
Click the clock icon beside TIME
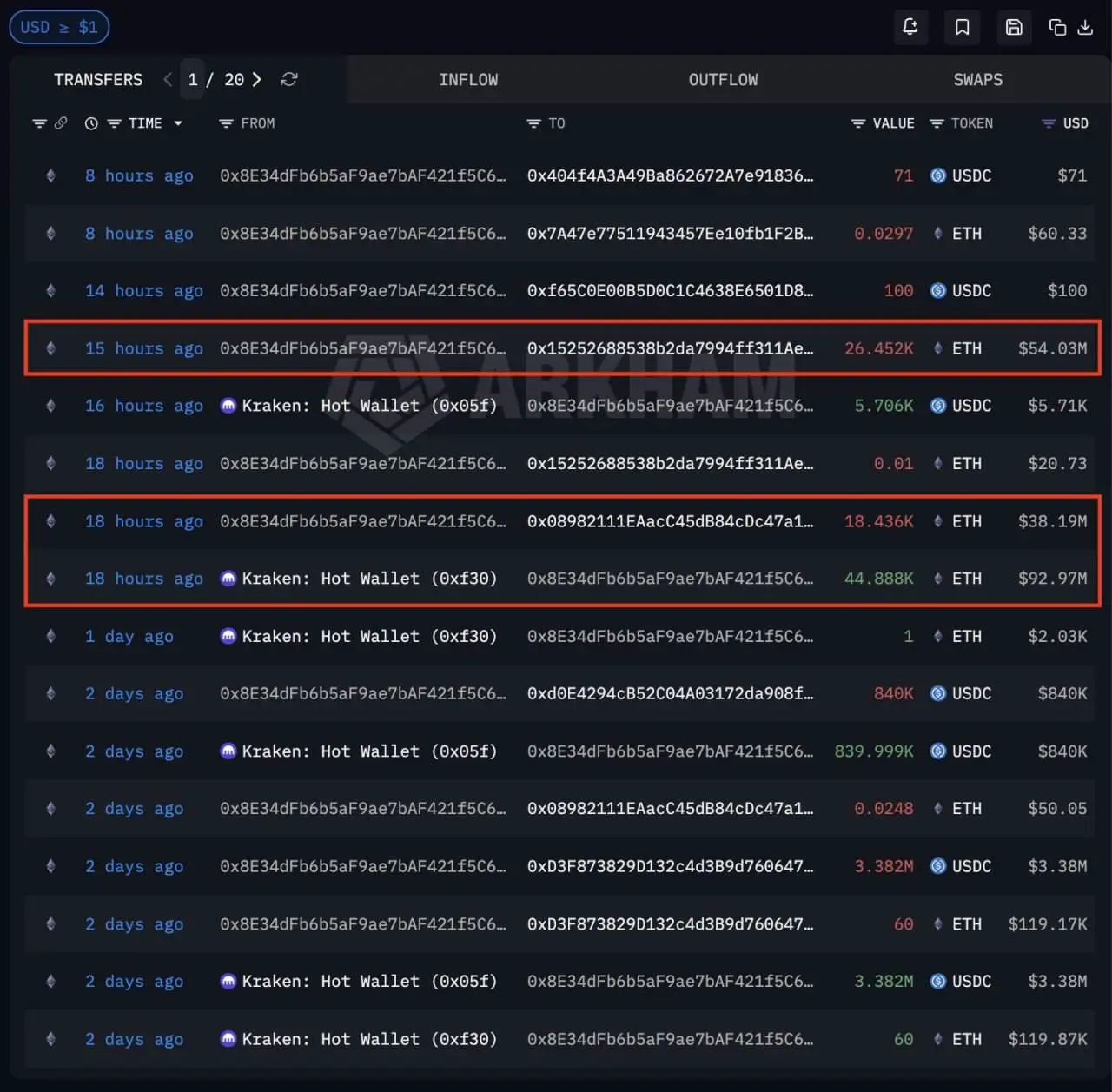click(91, 123)
